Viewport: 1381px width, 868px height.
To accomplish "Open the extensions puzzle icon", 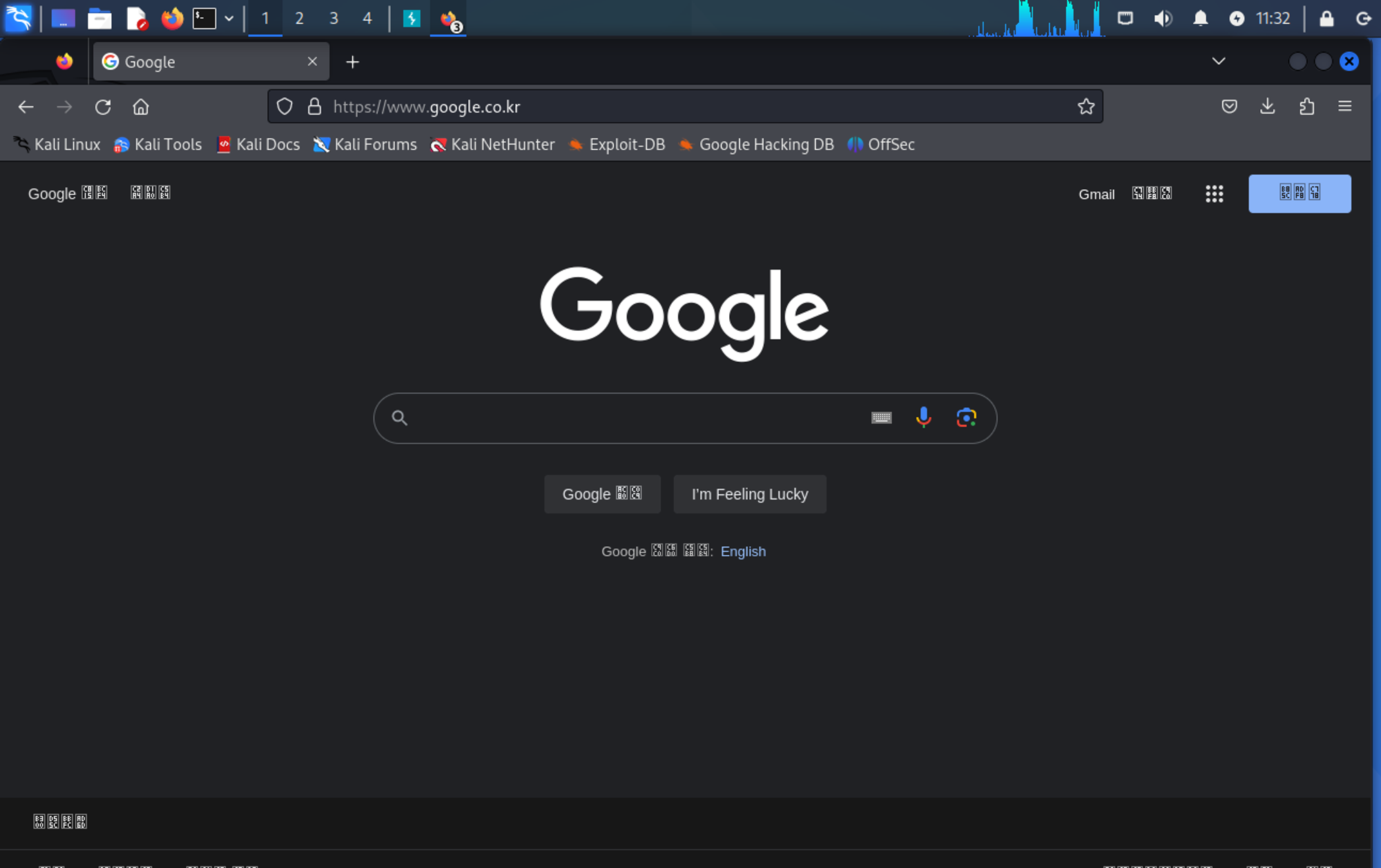I will pyautogui.click(x=1306, y=106).
